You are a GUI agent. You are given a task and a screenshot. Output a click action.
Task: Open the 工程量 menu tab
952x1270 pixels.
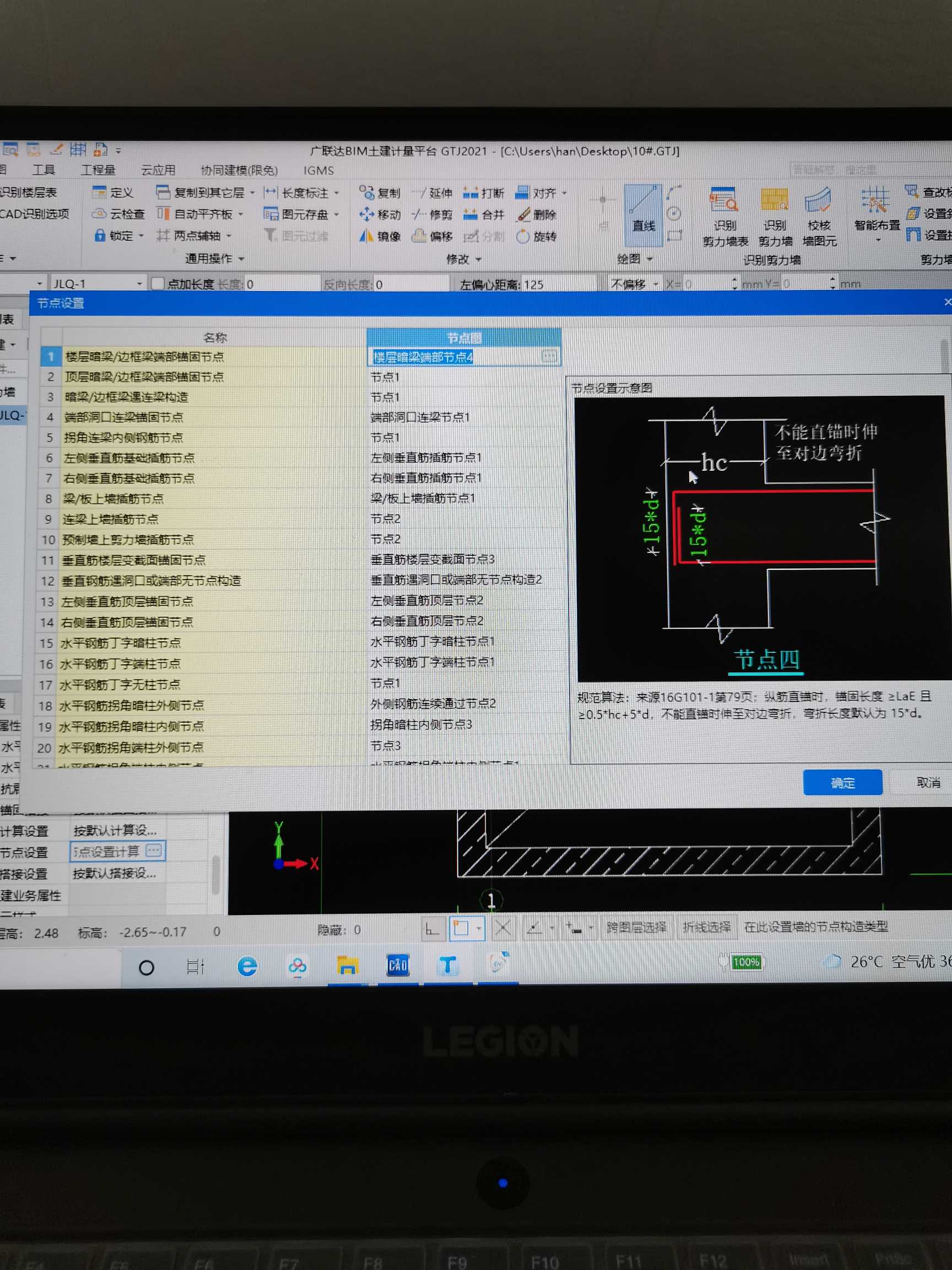pos(98,170)
